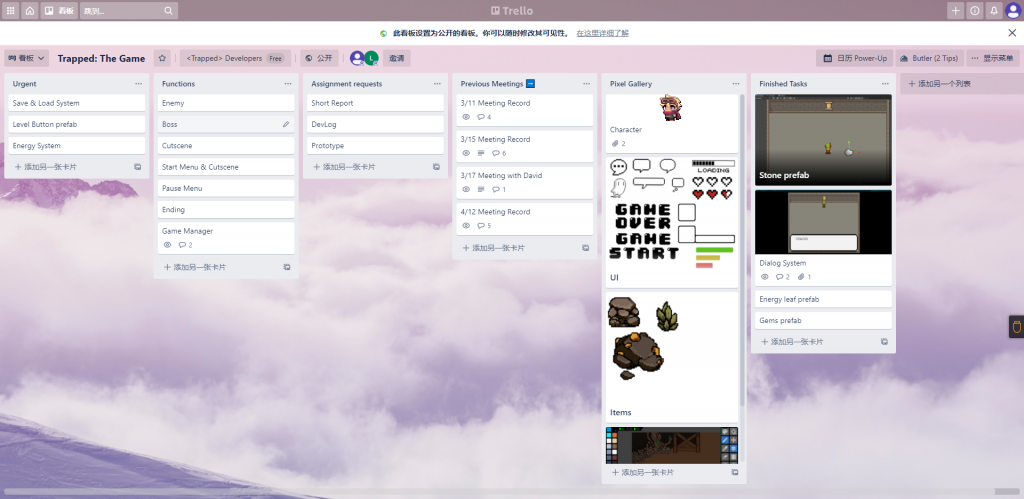Open notifications bell icon
This screenshot has height=499, width=1024.
point(993,10)
